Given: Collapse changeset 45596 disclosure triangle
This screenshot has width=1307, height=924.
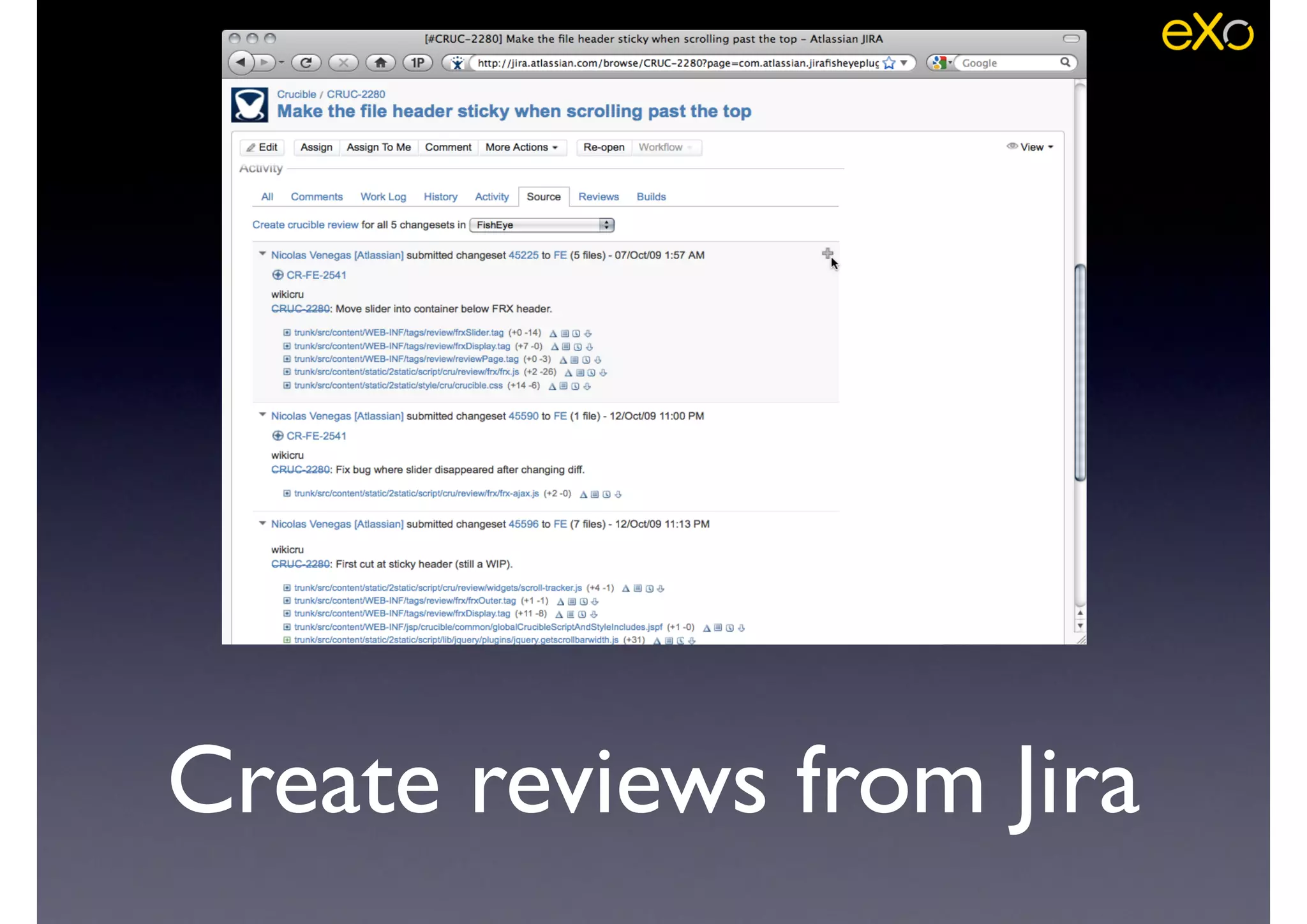Looking at the screenshot, I should (262, 523).
